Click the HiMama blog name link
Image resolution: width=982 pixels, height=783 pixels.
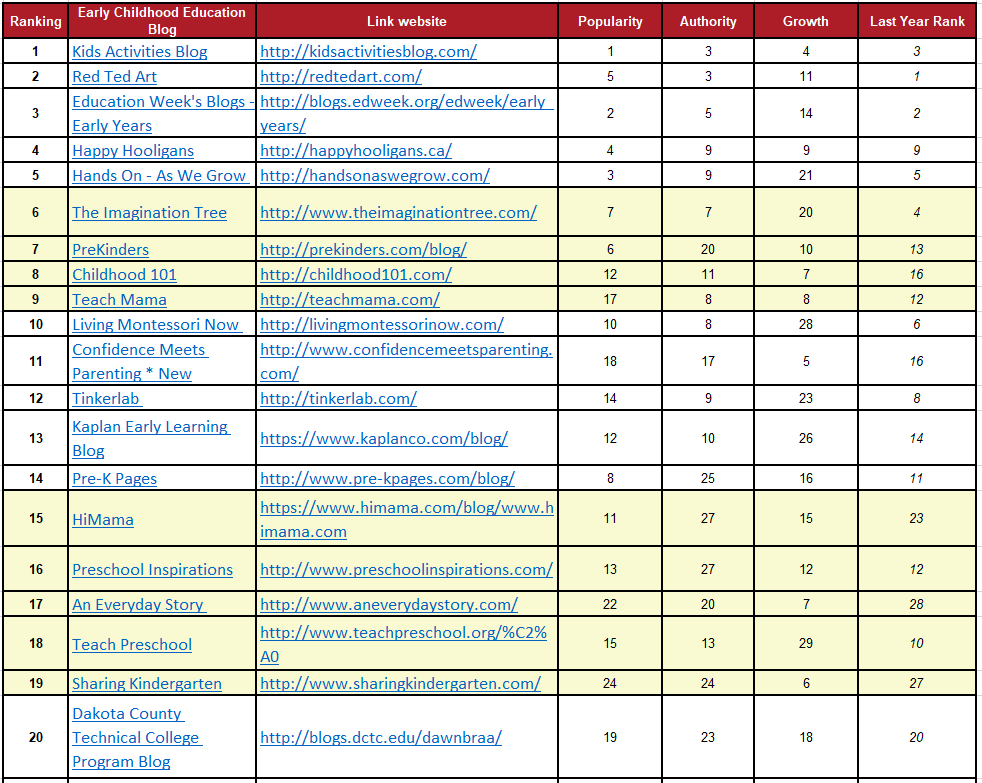pyautogui.click(x=103, y=519)
